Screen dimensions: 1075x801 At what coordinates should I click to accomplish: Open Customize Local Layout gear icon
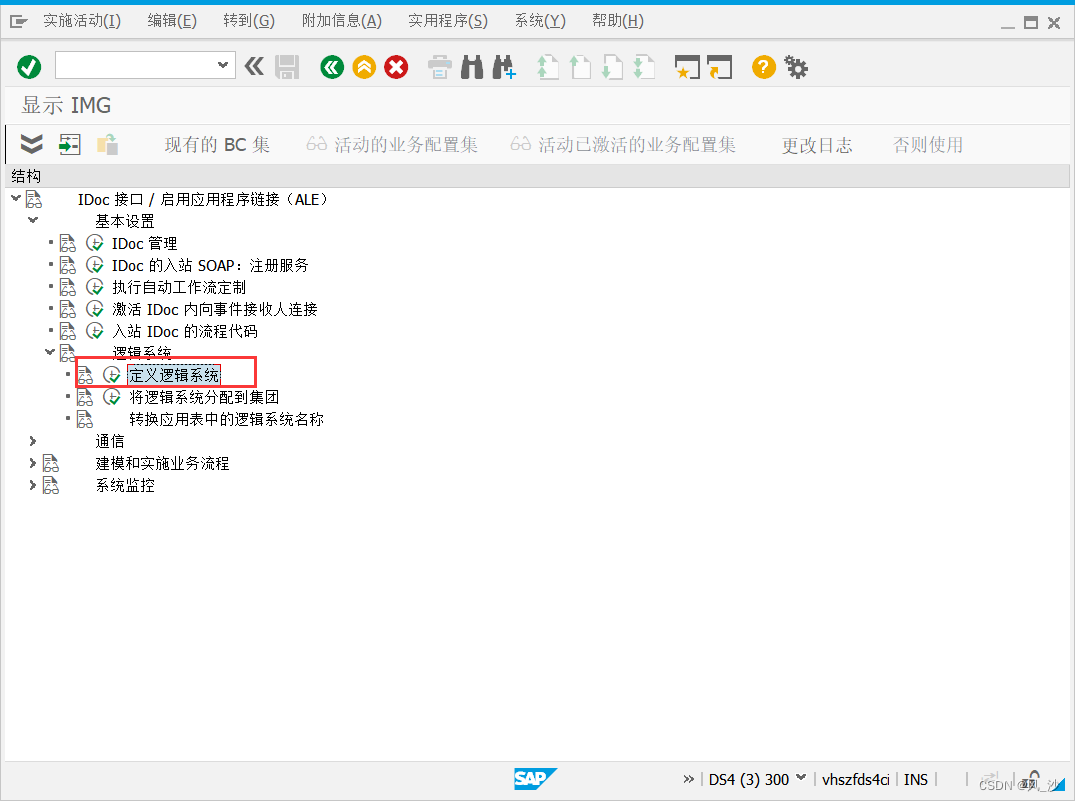tap(795, 67)
